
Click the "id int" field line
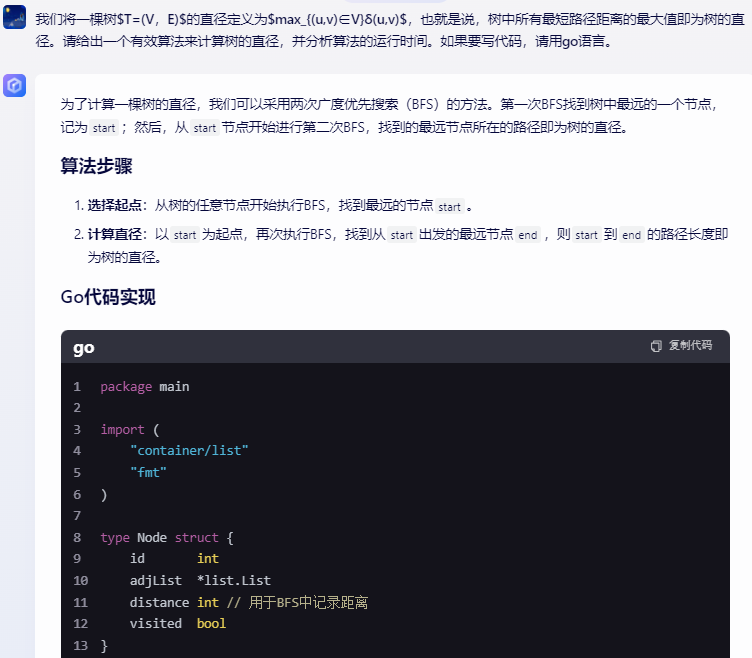pyautogui.click(x=175, y=559)
